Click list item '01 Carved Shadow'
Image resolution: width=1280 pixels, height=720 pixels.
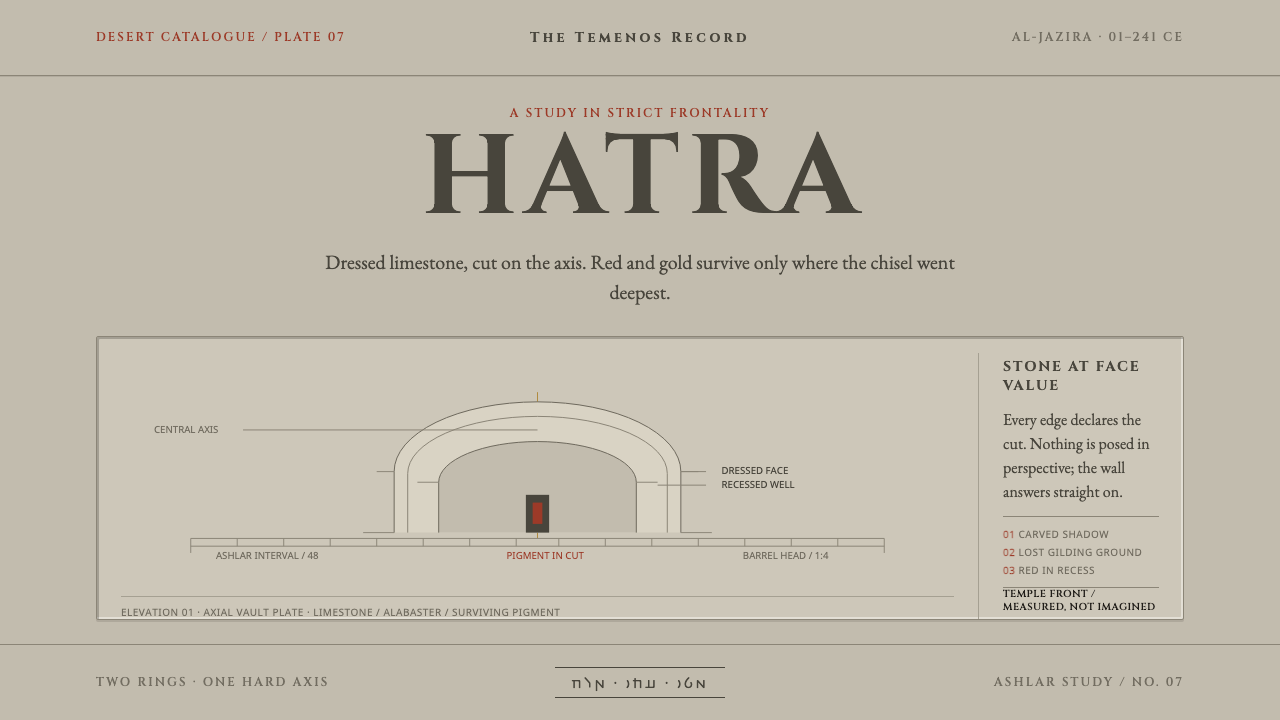1056,535
